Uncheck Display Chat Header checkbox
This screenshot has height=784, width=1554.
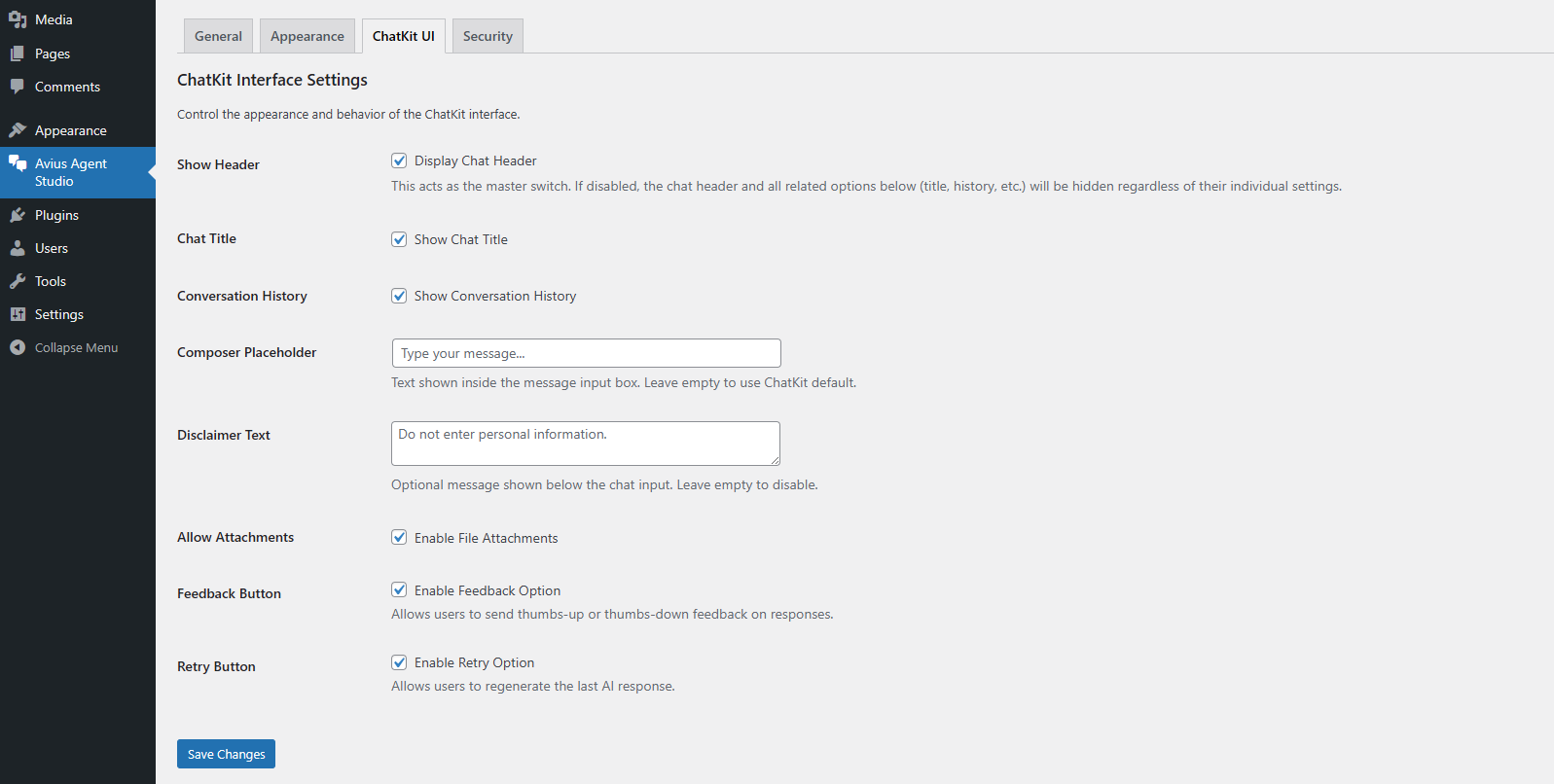tap(399, 160)
